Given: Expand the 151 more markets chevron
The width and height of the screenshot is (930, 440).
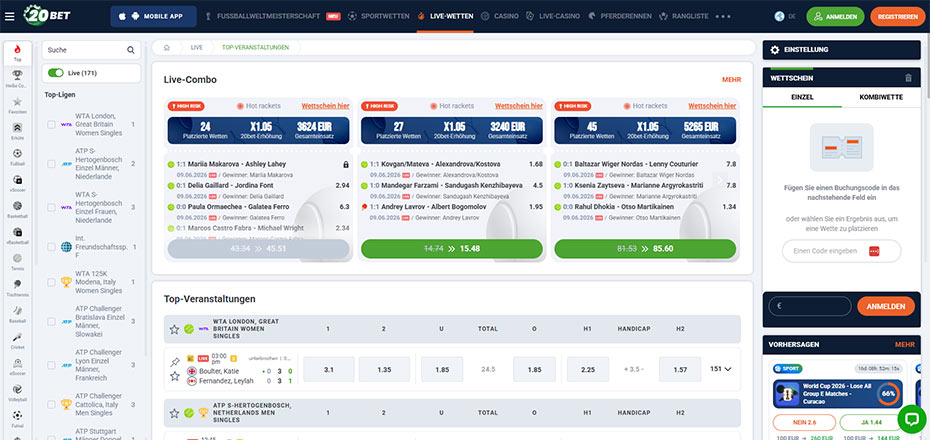Looking at the screenshot, I should pos(727,369).
